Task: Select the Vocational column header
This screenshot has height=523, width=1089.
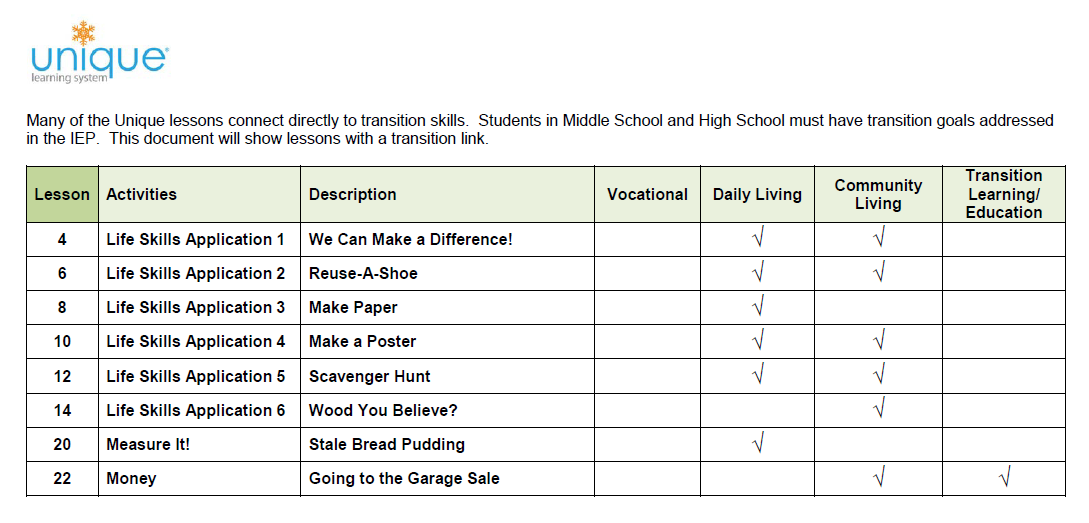Action: point(647,195)
